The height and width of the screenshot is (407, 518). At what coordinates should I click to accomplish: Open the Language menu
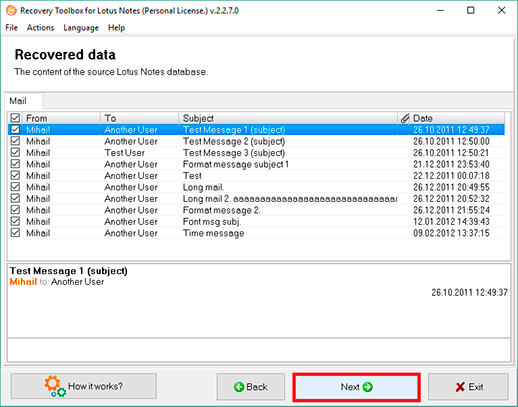click(x=81, y=28)
